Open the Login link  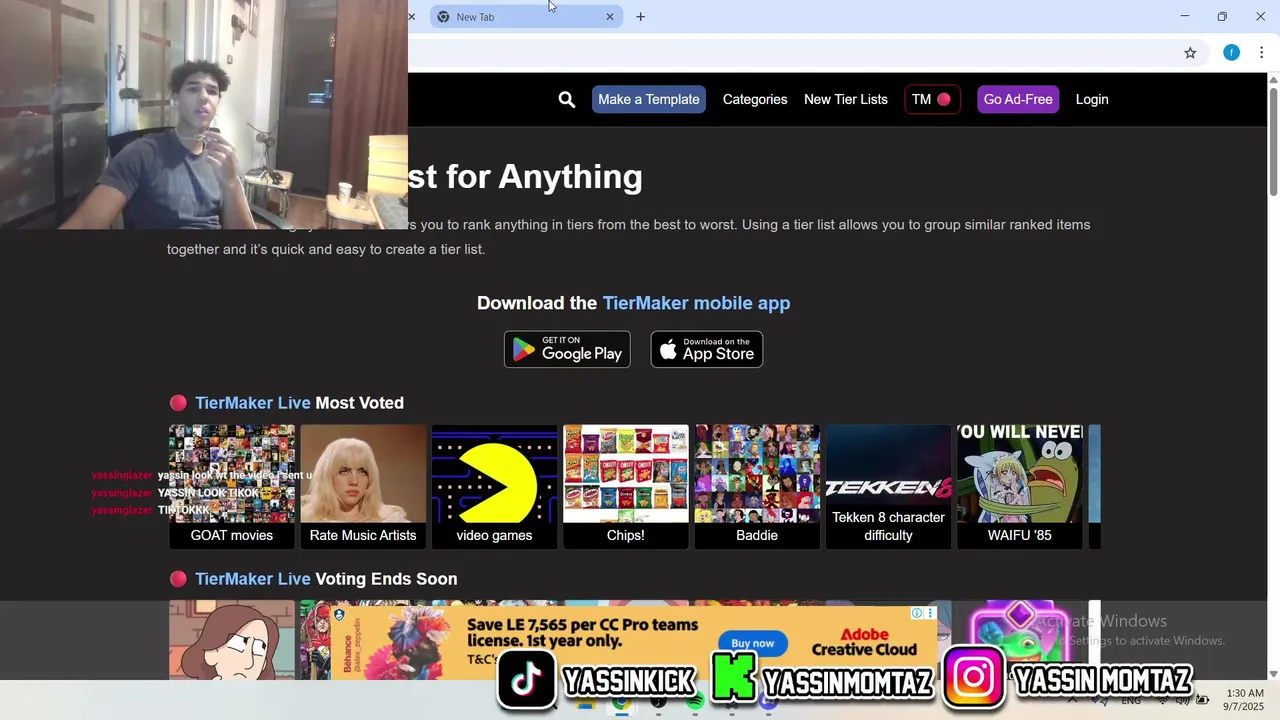[x=1092, y=99]
